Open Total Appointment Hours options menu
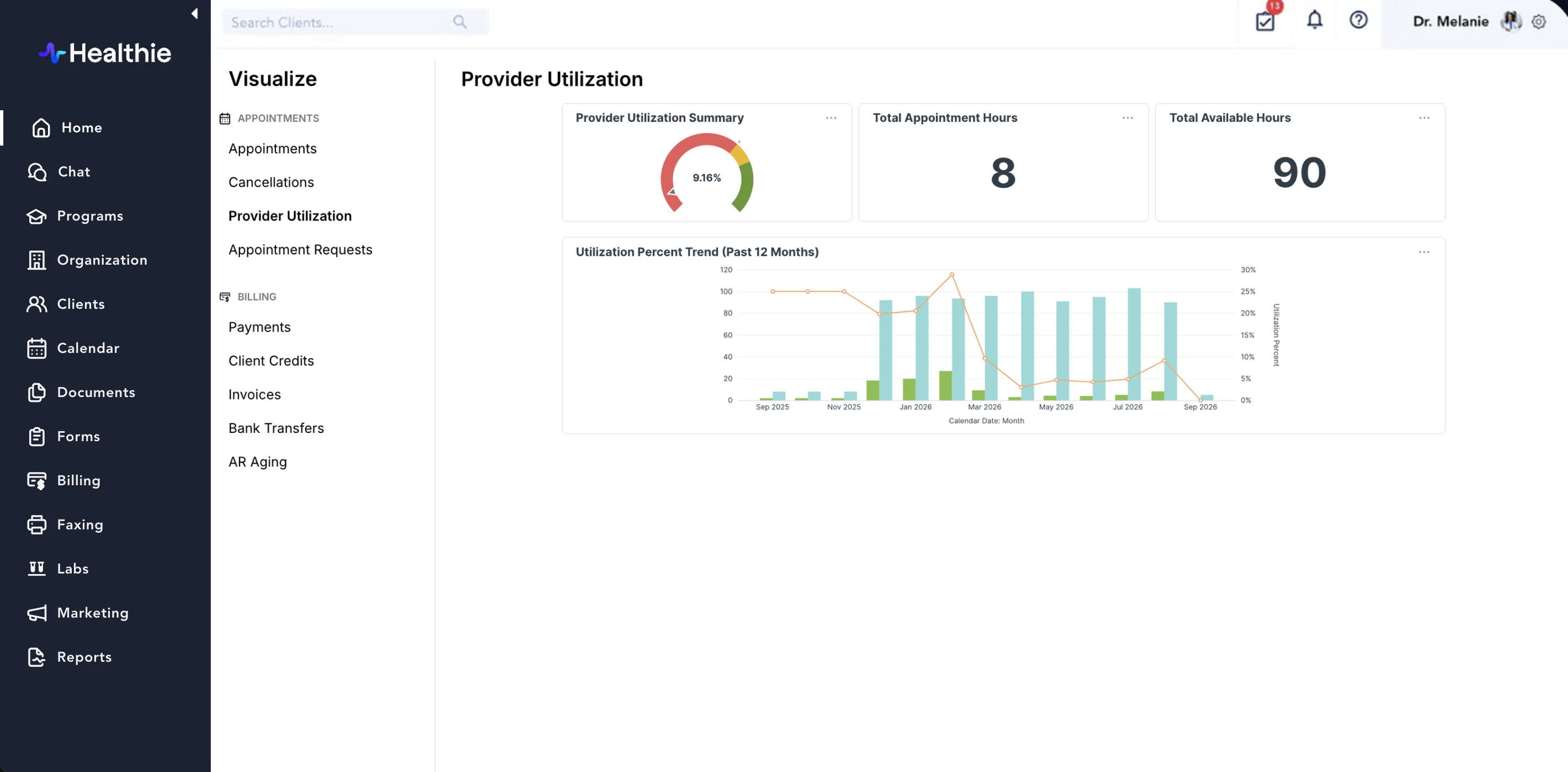This screenshot has height=772, width=1568. click(1127, 118)
